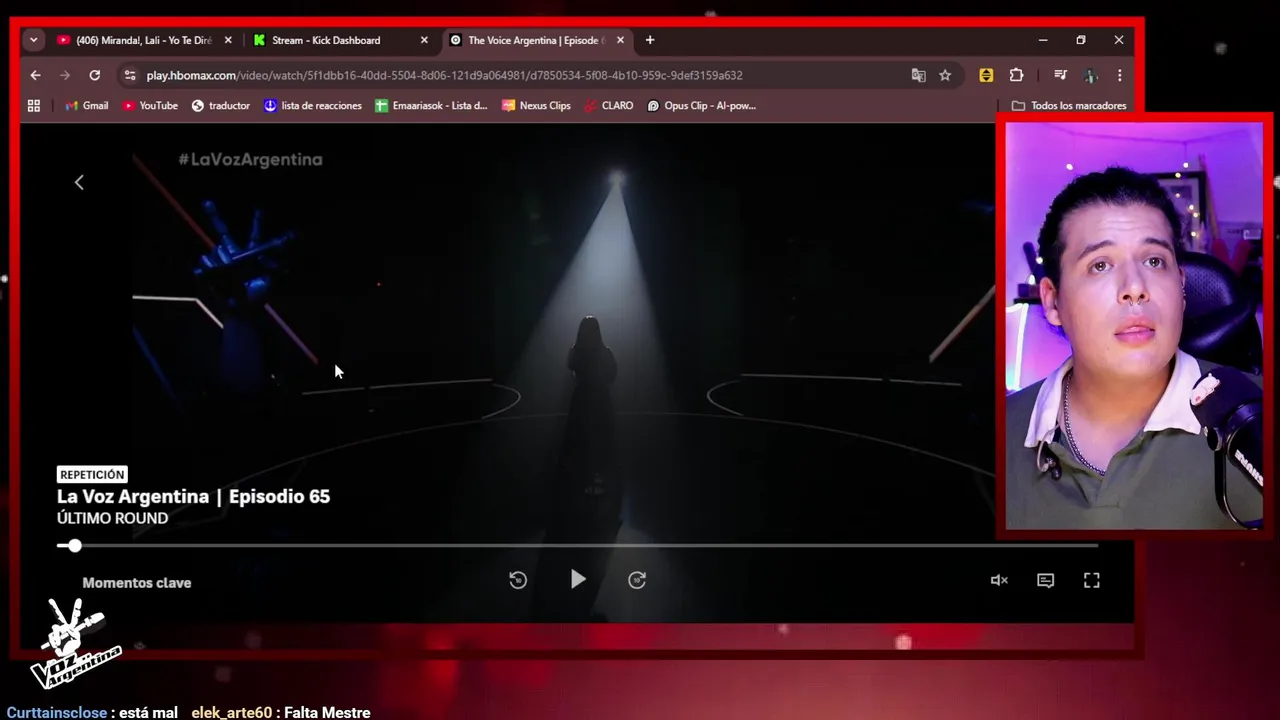This screenshot has width=1280, height=720.
Task: Go back to previous browser page
Action: [x=35, y=75]
